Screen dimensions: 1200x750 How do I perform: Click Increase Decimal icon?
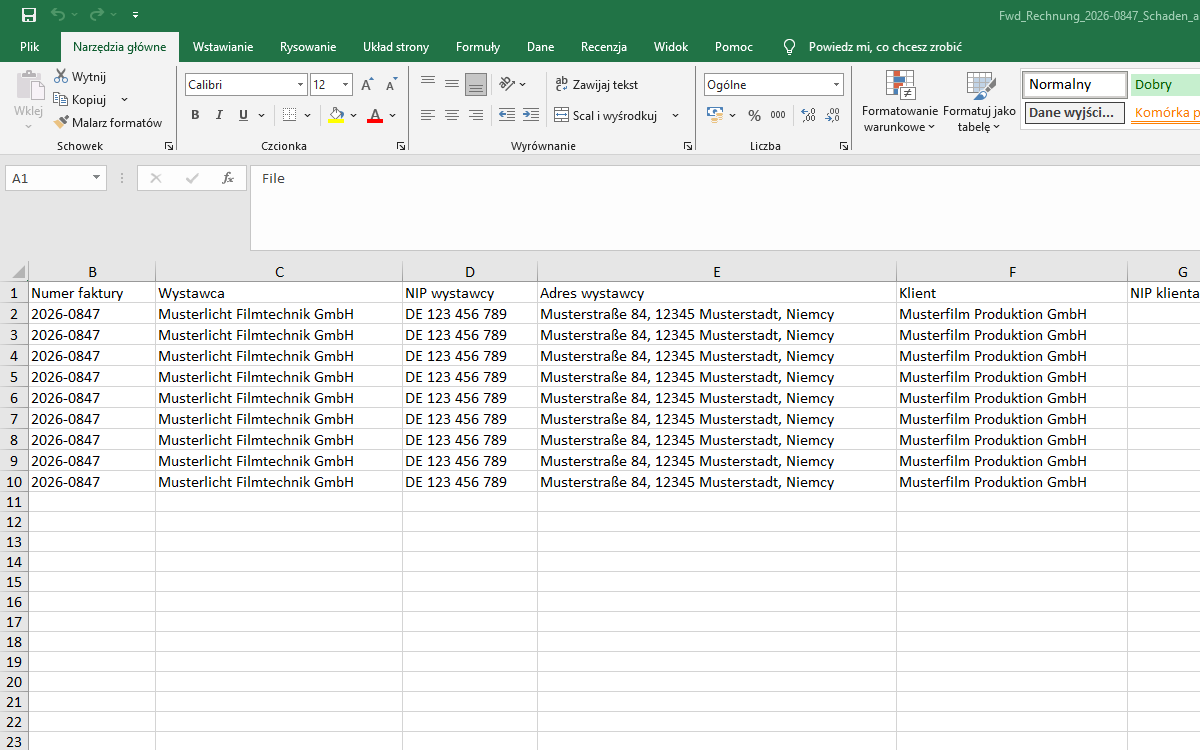click(x=809, y=115)
